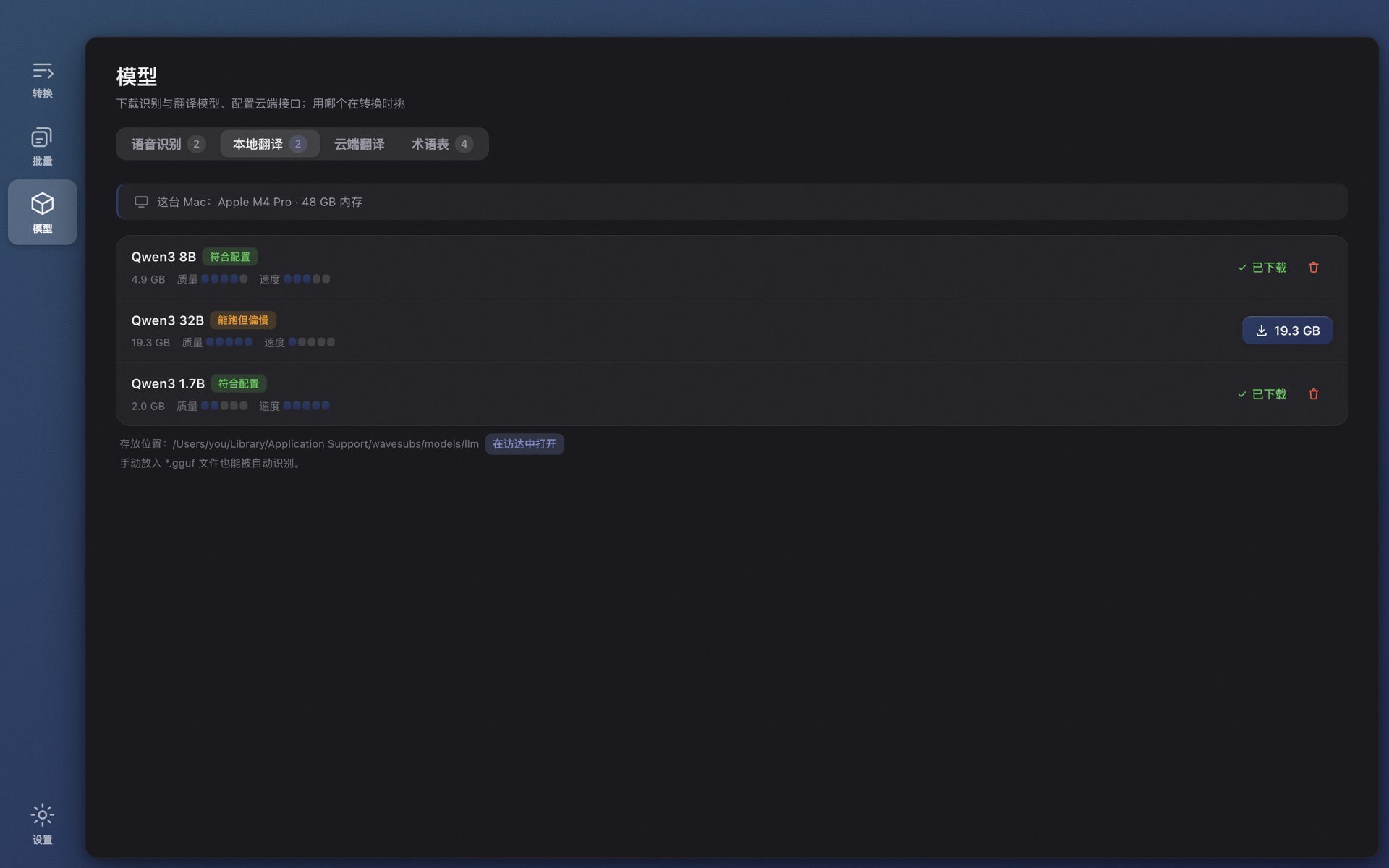Viewport: 1389px width, 868px height.
Task: Open the 转换 (Convert) sidebar section
Action: [42, 80]
